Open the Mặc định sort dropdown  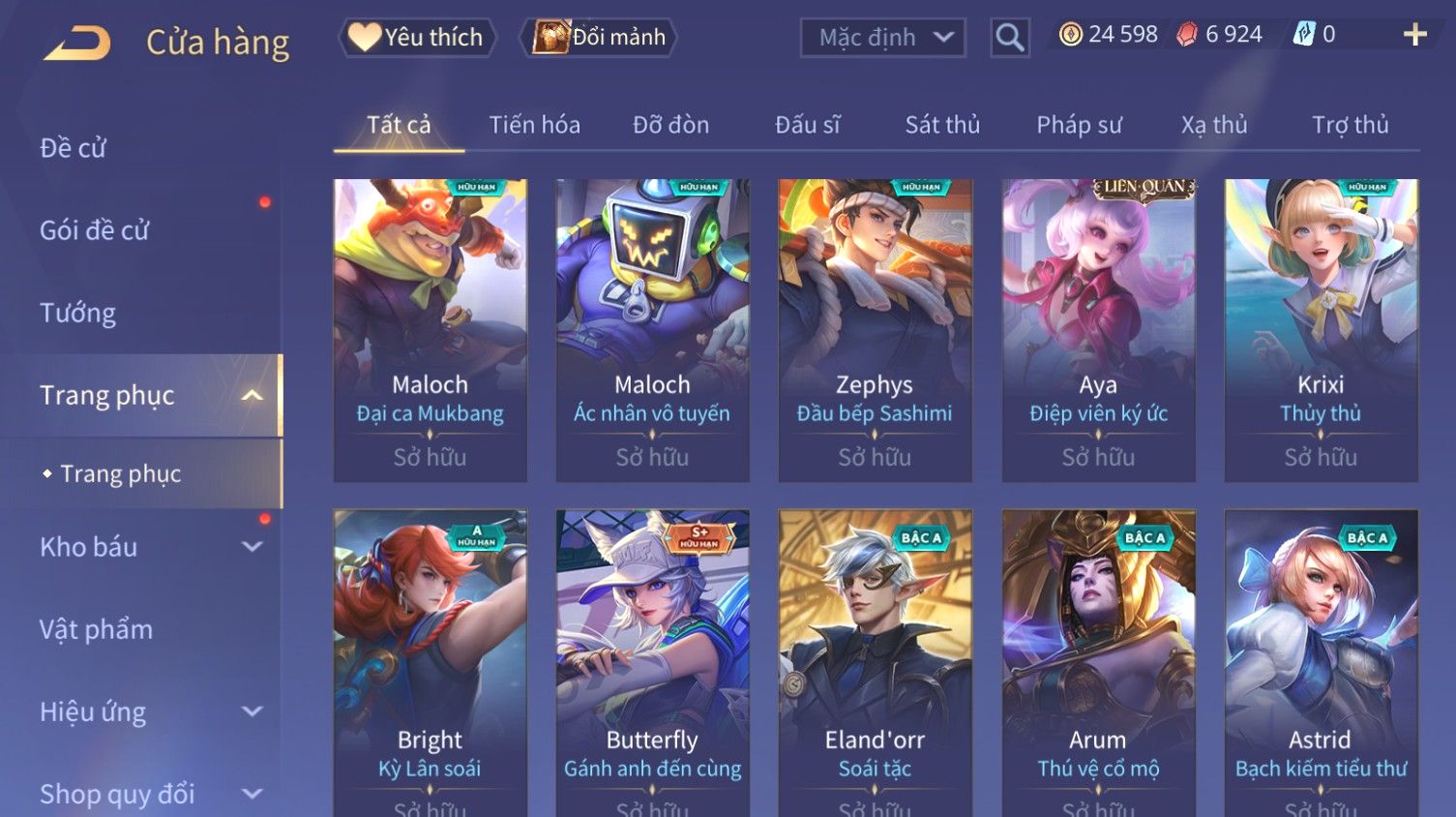[882, 38]
